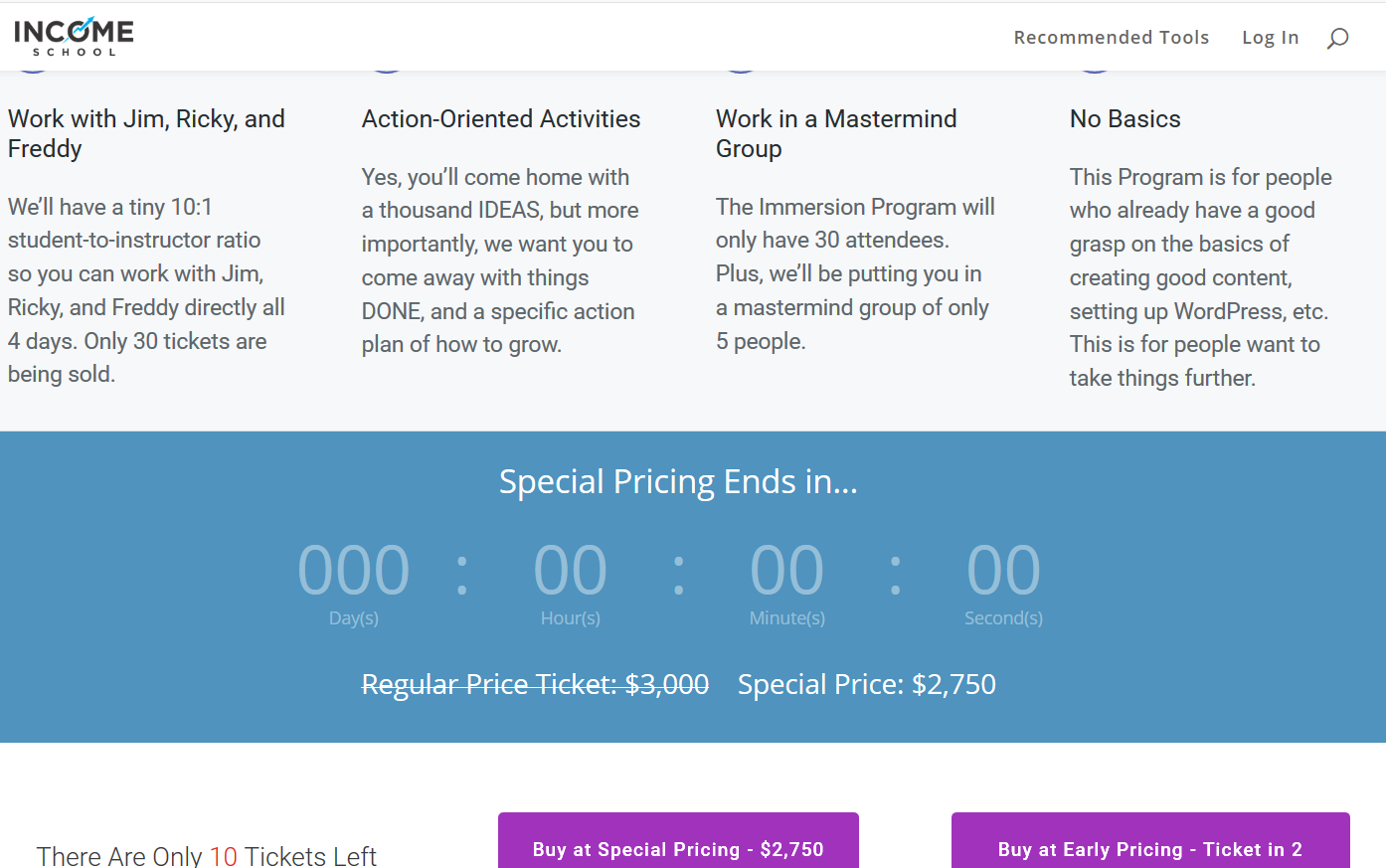Screen dimensions: 1386x868
Task: Select the Days countdown number 000
Action: coord(354,570)
